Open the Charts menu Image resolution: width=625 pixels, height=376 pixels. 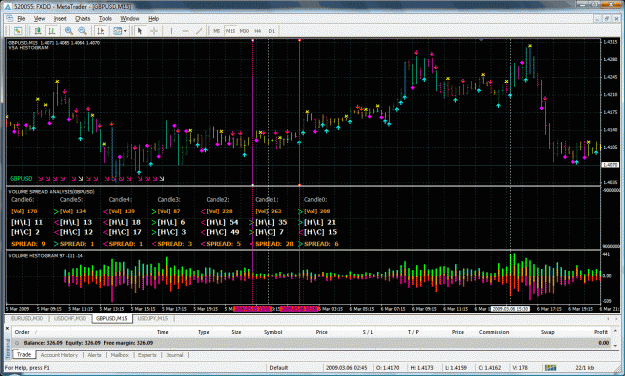83,18
